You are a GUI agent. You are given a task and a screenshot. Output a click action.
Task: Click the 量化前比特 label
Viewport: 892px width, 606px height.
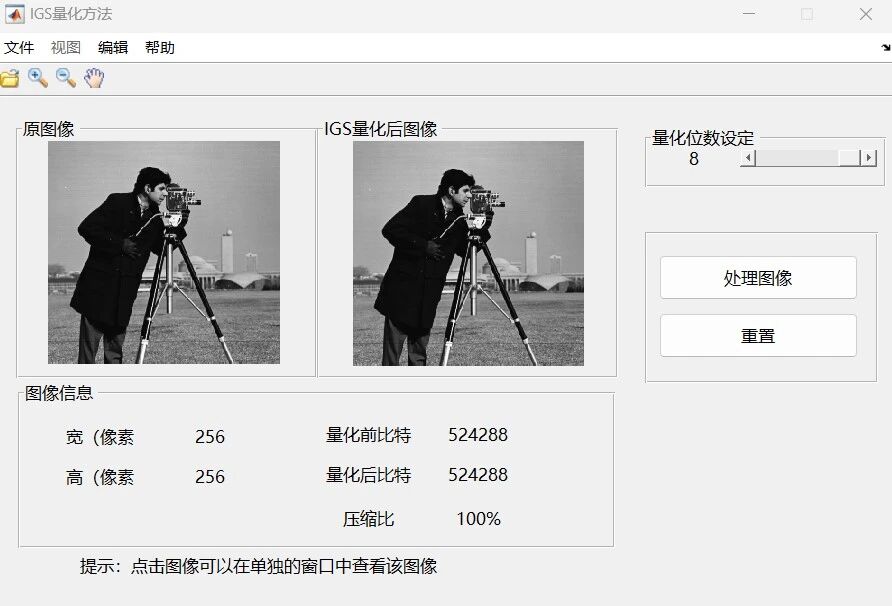click(368, 435)
